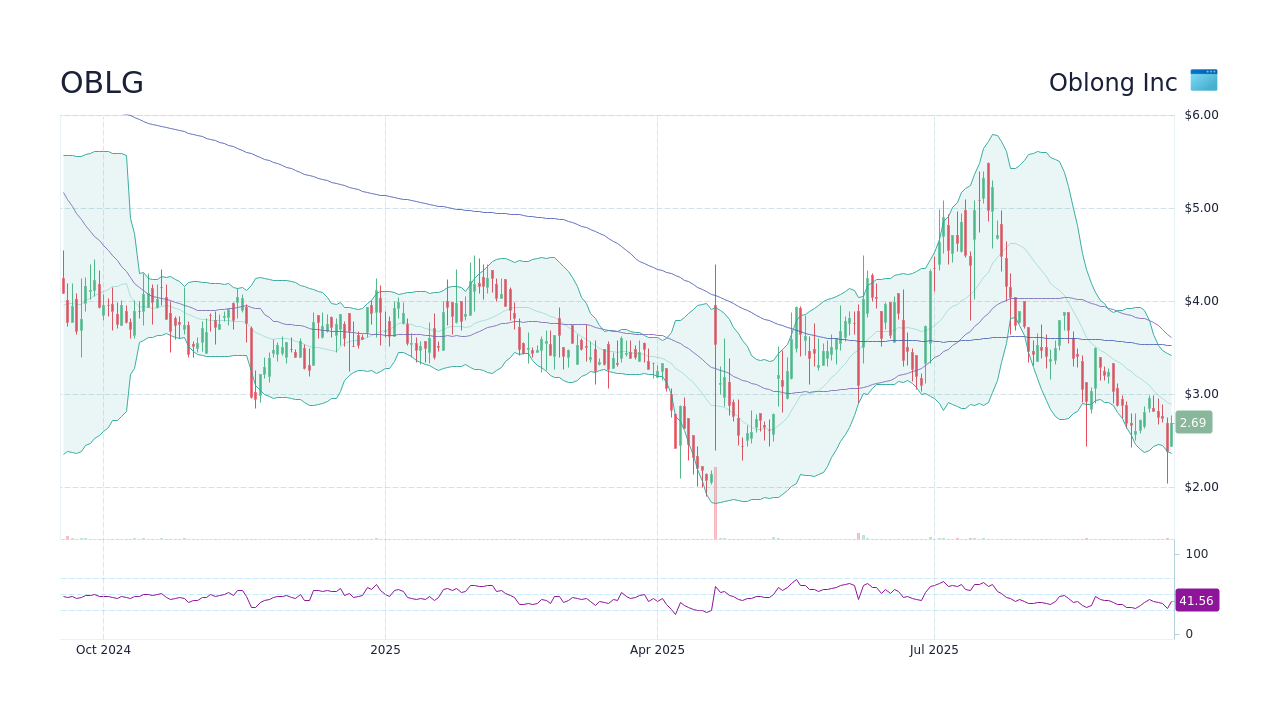Select the OBLG ticker heading
The image size is (1280, 720).
coord(101,83)
